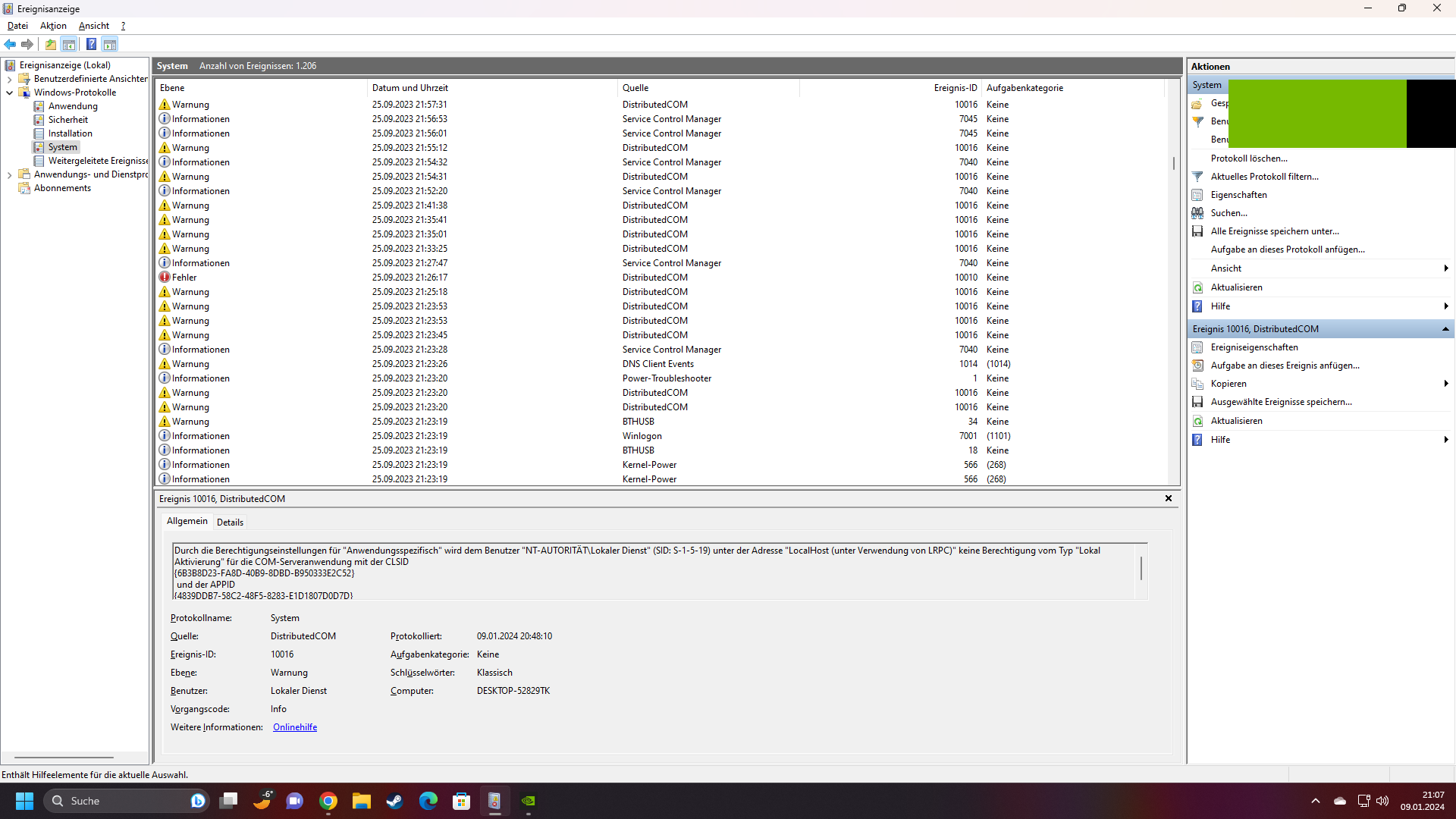This screenshot has height=819, width=1456.
Task: Collapse the Windows-Protokolle tree node
Action: 9,93
